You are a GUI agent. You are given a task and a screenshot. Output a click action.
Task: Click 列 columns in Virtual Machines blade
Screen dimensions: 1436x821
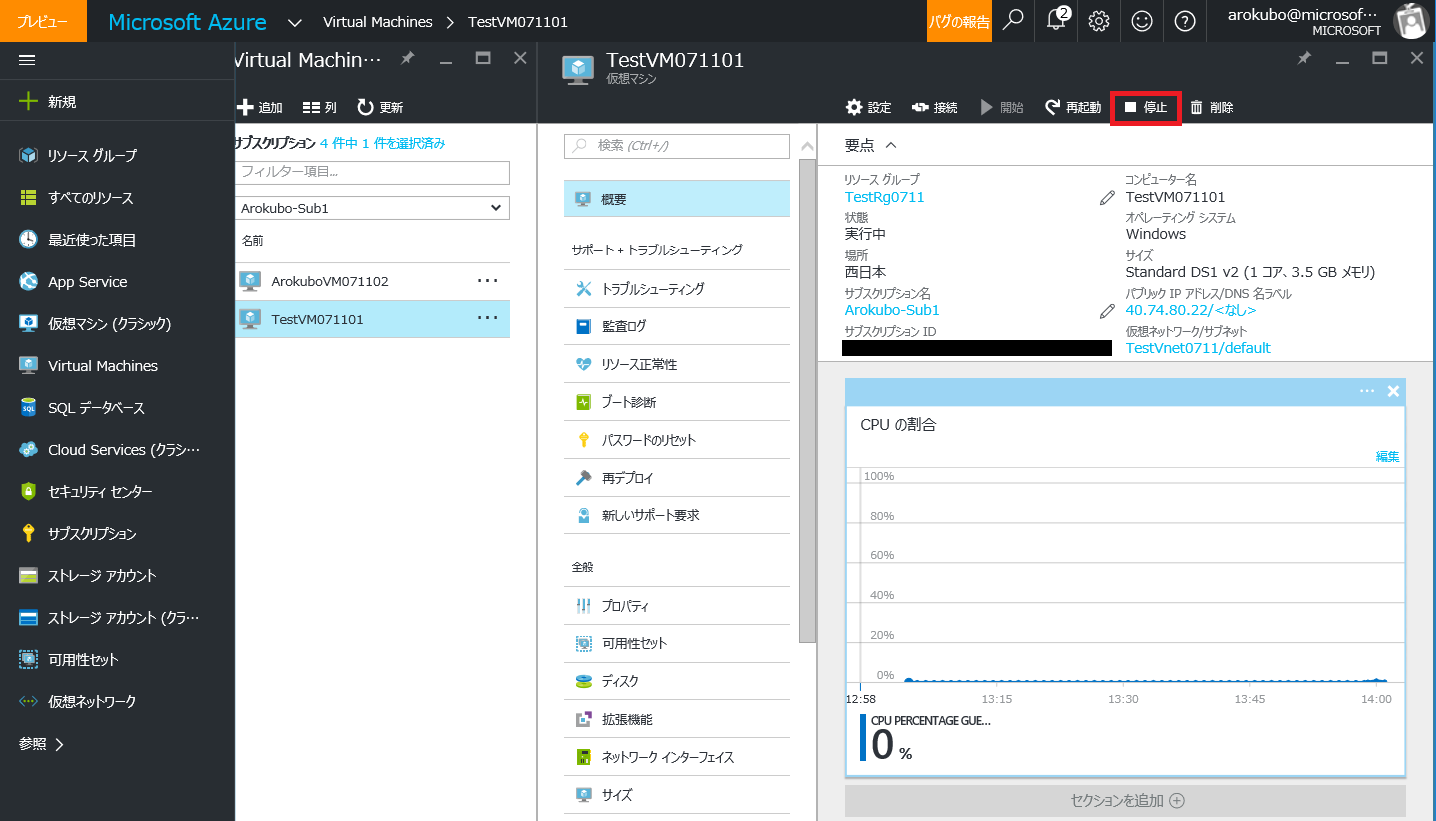coord(320,107)
